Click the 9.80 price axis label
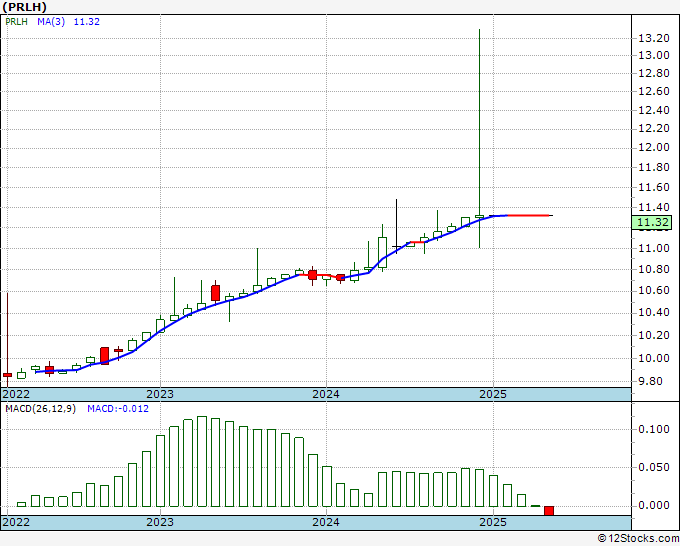 coord(650,381)
